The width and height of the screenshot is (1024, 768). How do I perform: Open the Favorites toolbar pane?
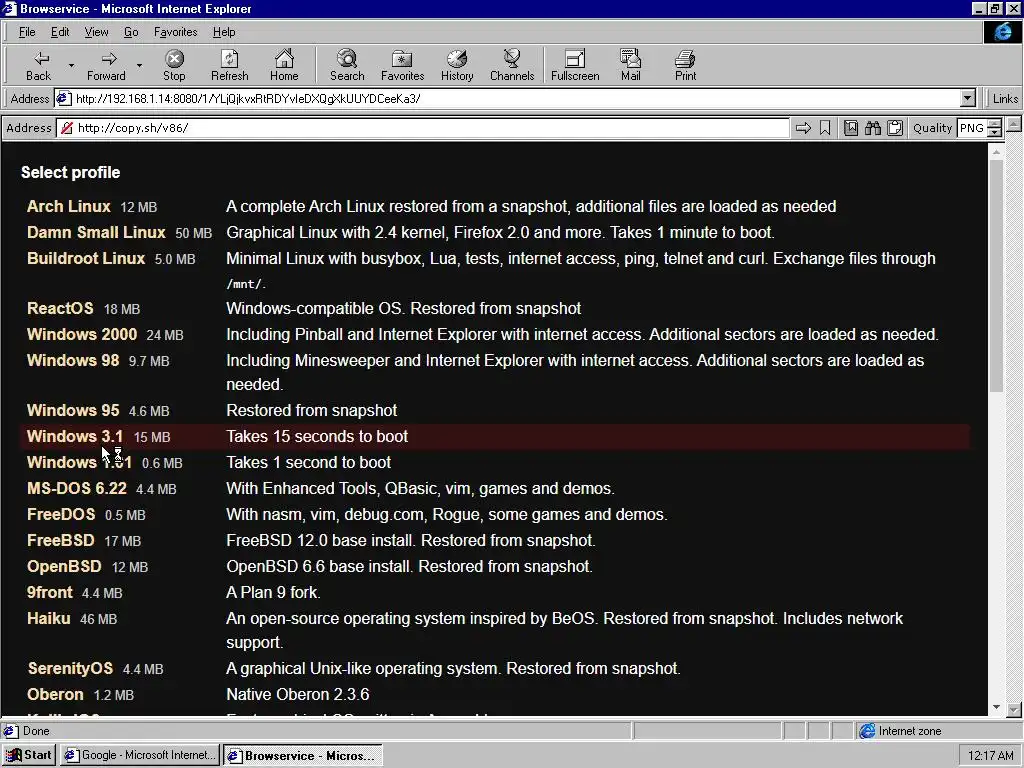402,65
